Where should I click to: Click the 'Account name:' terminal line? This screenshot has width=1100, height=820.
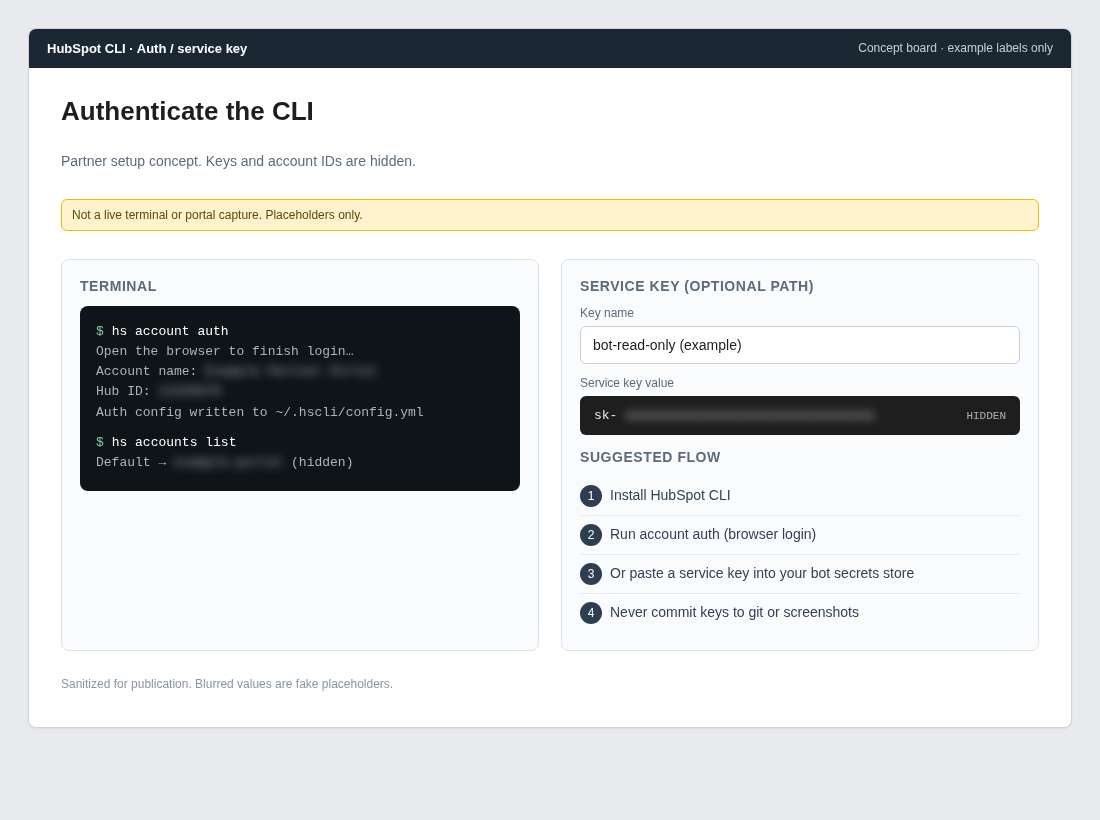click(236, 371)
